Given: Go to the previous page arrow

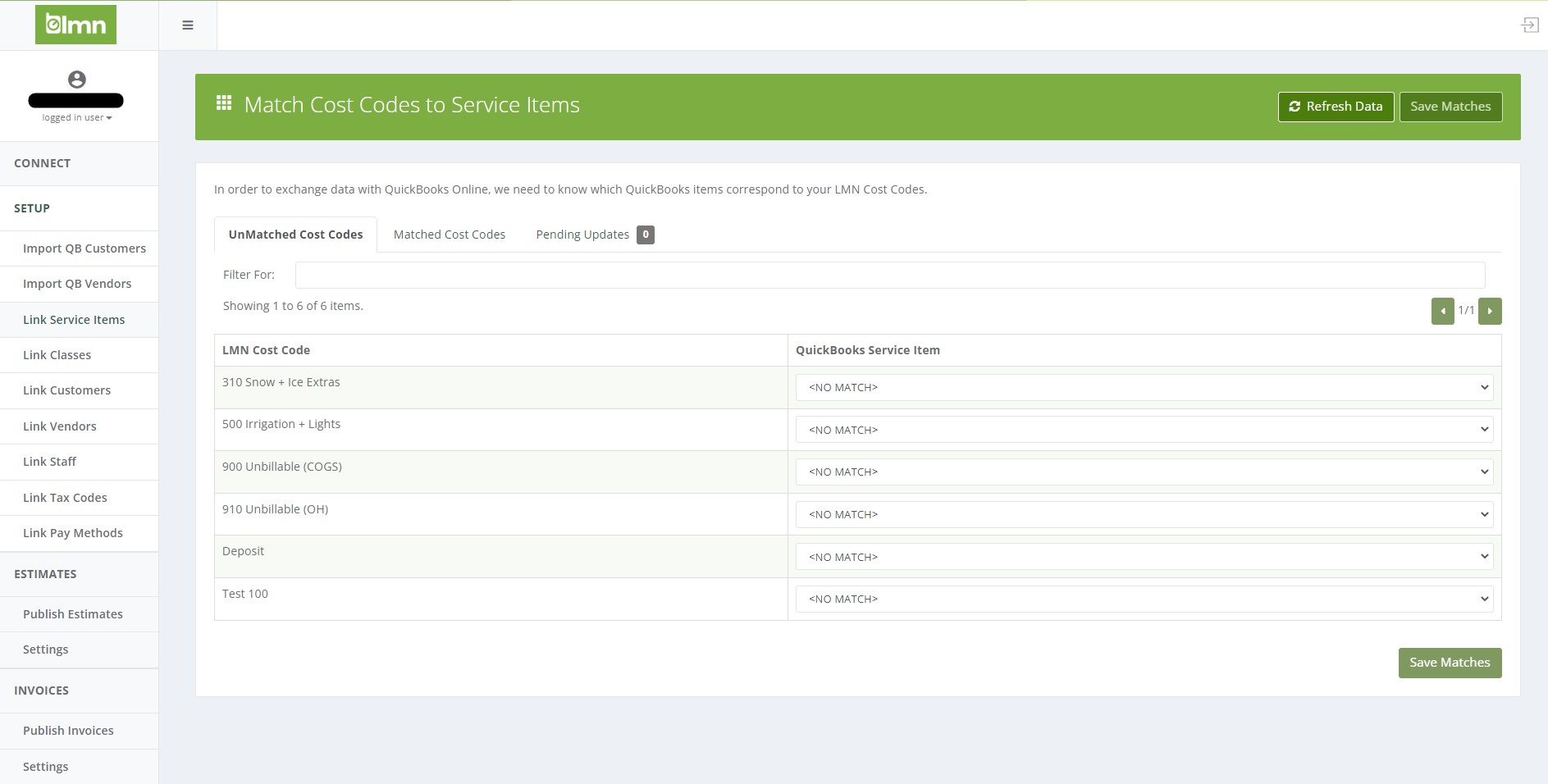Looking at the screenshot, I should tap(1442, 311).
